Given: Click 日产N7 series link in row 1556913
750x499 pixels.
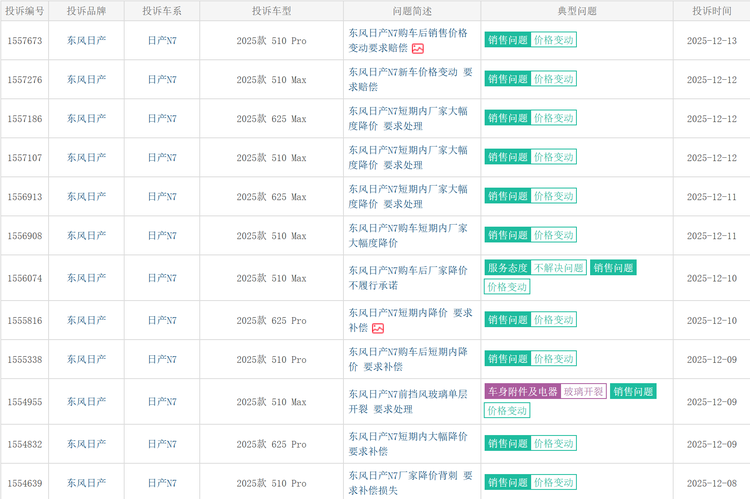Looking at the screenshot, I should [x=161, y=197].
